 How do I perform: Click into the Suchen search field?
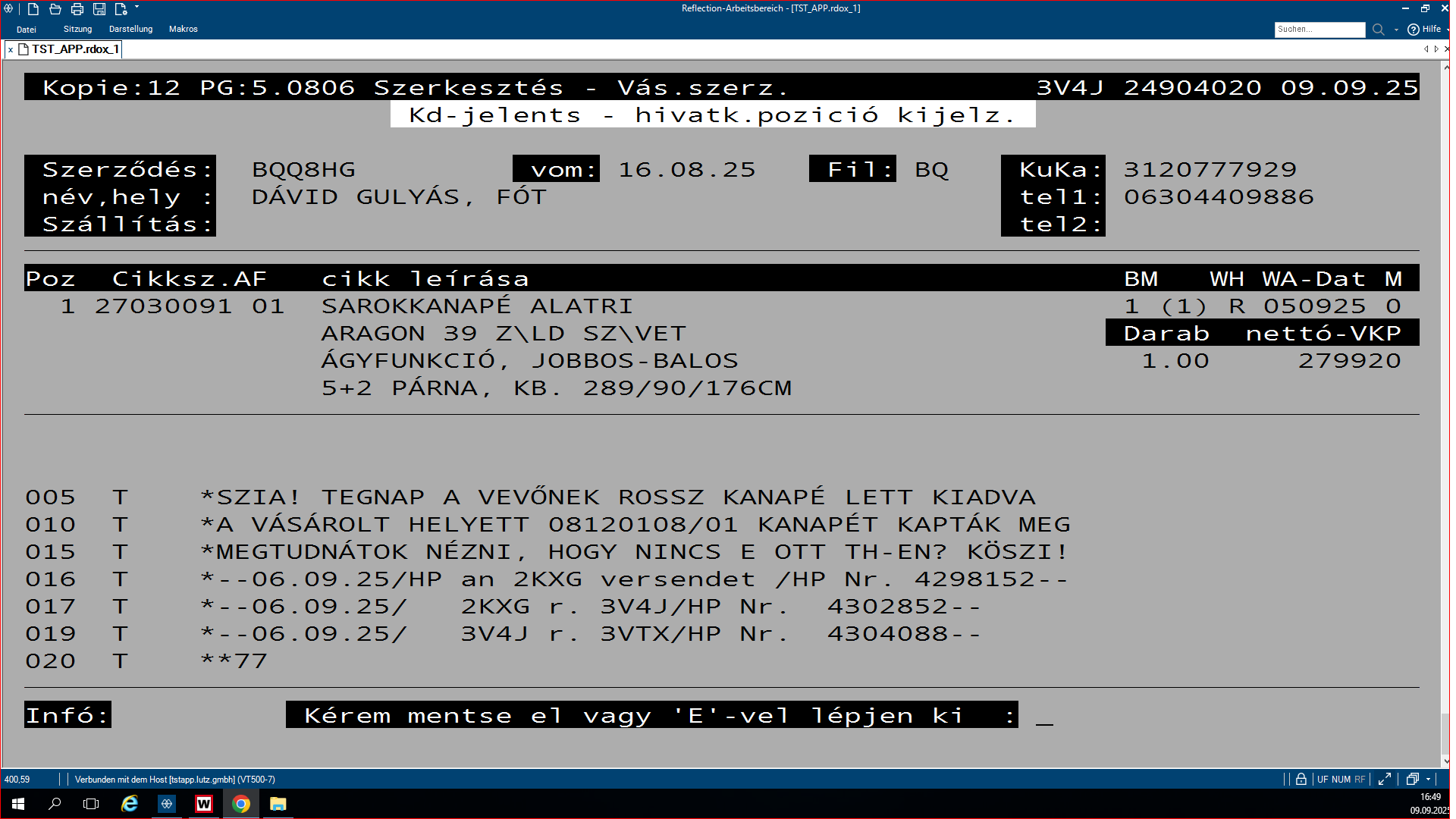[1319, 30]
